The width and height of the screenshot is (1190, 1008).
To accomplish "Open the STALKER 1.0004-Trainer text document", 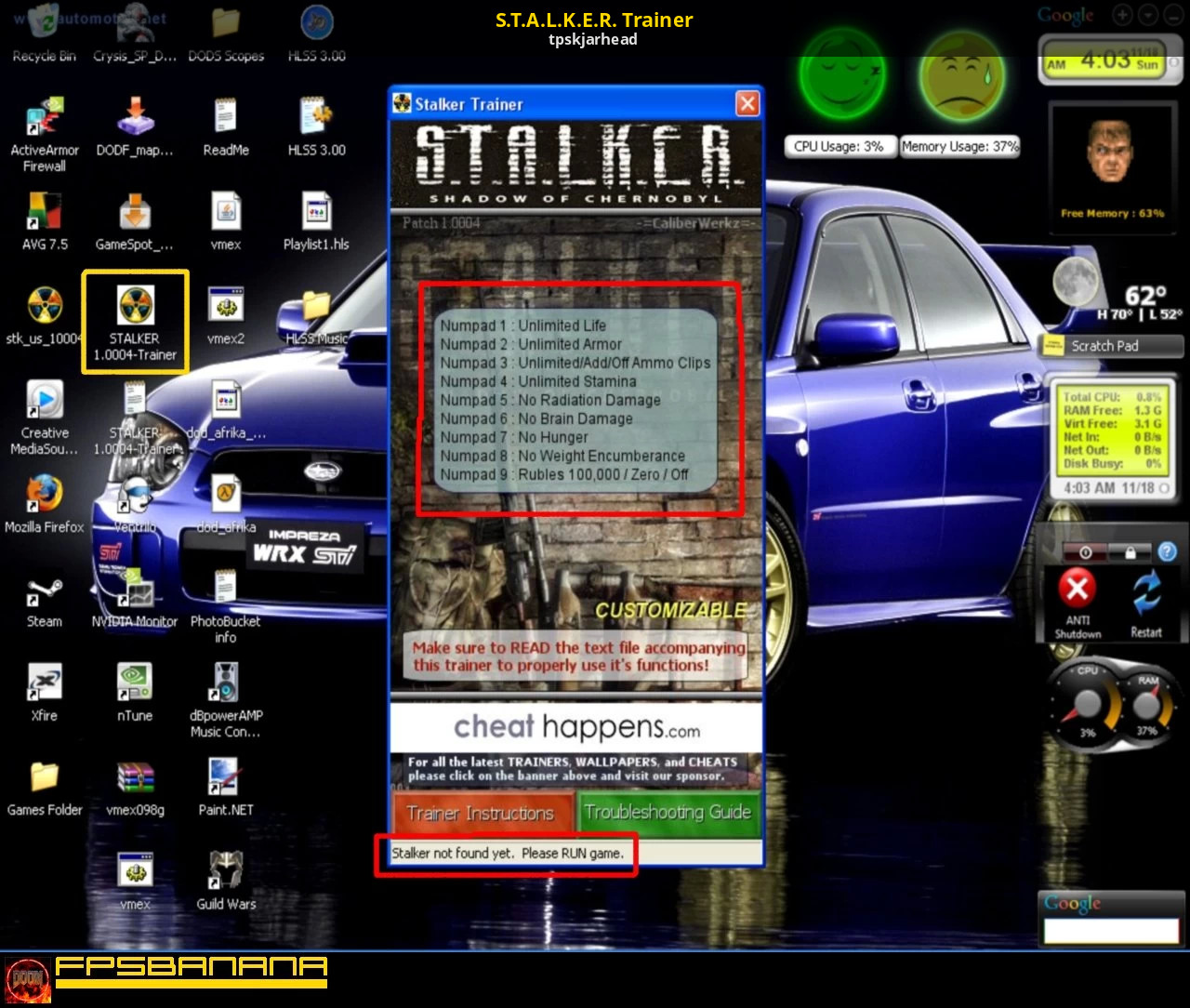I will pos(135,418).
